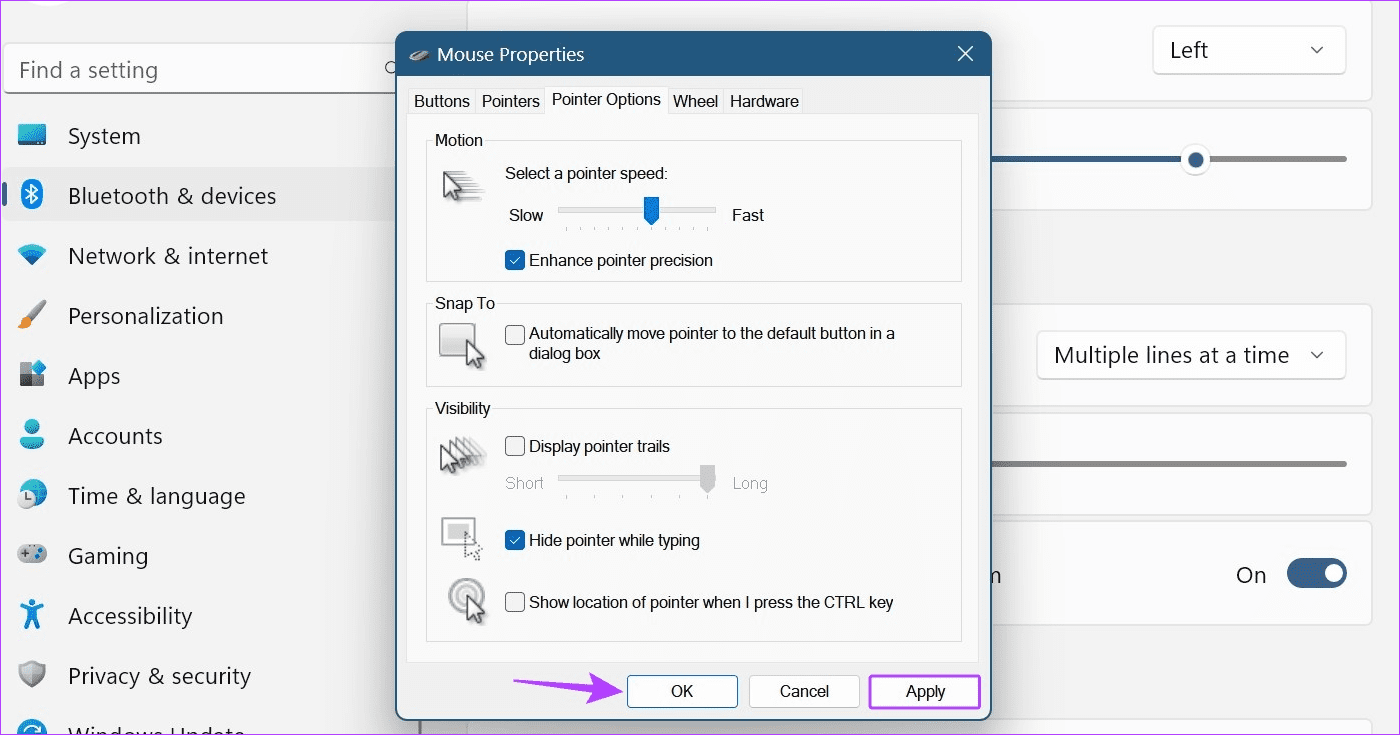Click the Snap To pointer icon
1400x735 pixels.
point(462,345)
